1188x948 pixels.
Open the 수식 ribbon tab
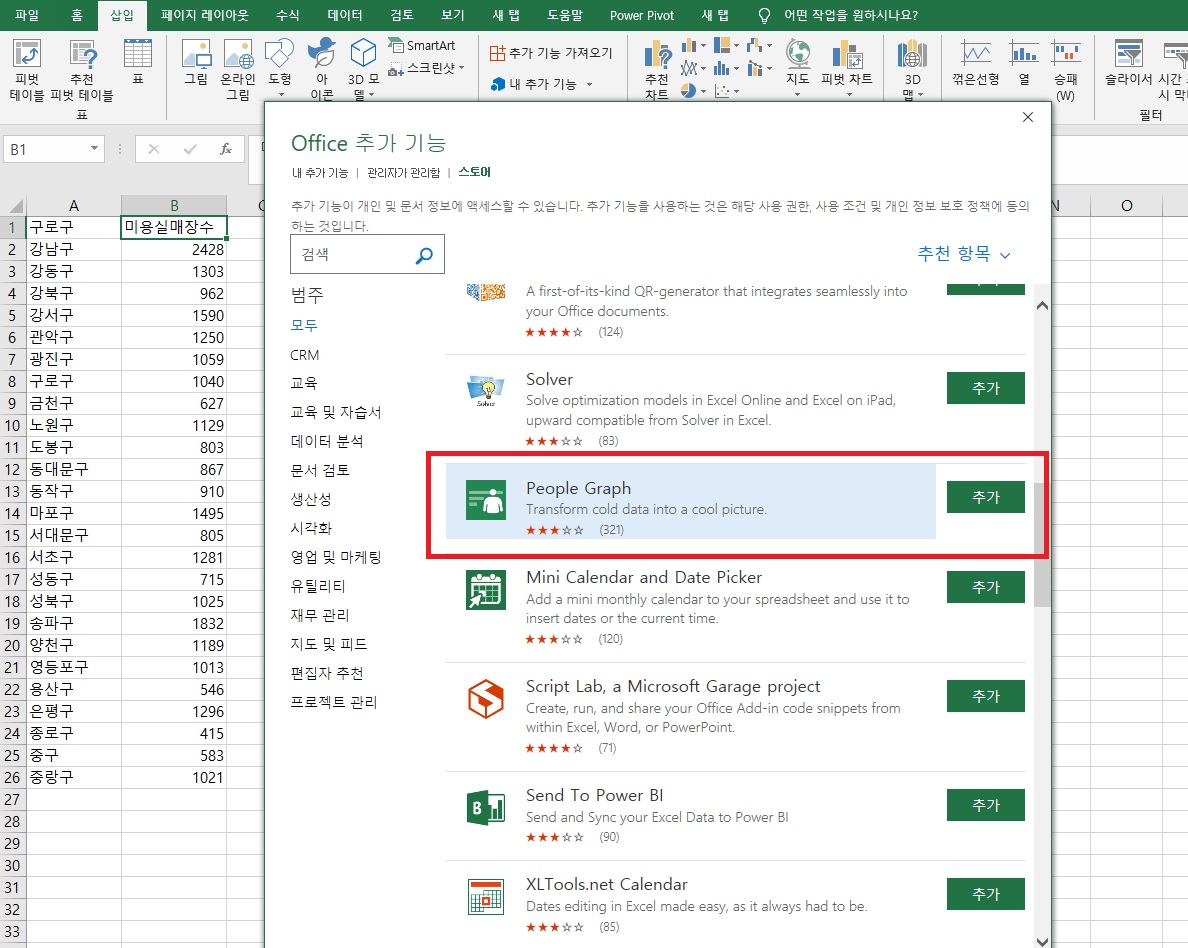[287, 15]
